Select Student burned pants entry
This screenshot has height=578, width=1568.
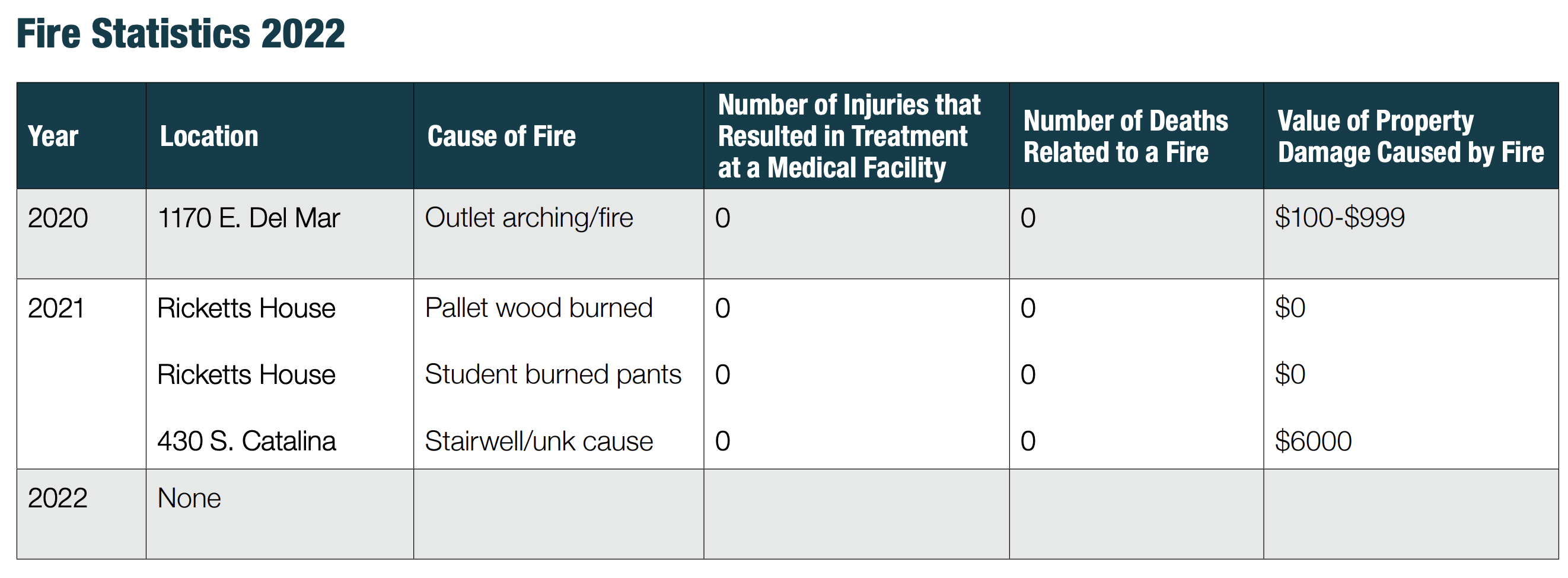[553, 374]
